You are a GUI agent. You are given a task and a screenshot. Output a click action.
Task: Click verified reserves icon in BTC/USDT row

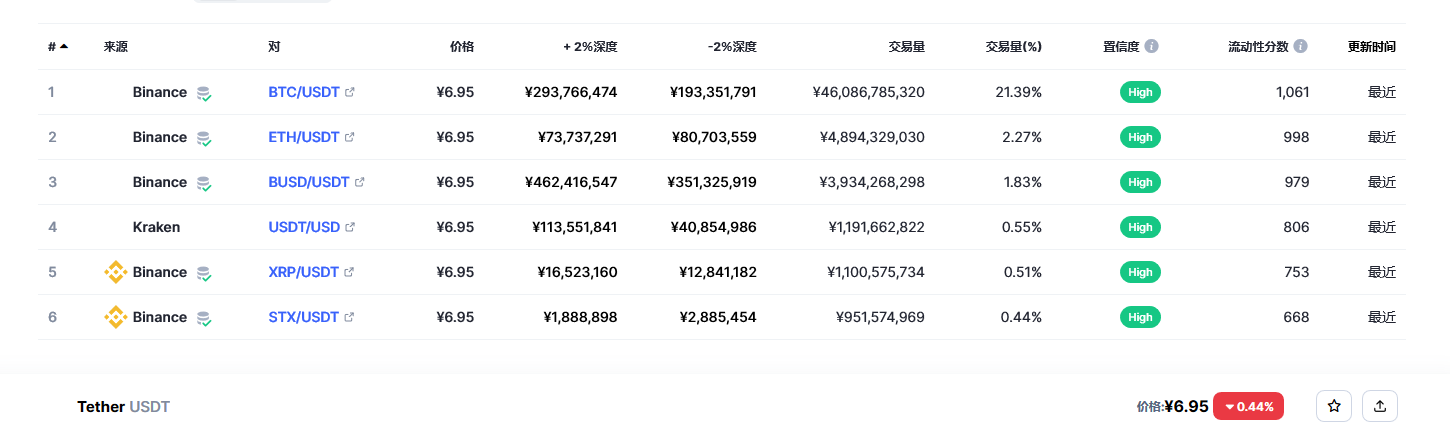click(x=204, y=93)
